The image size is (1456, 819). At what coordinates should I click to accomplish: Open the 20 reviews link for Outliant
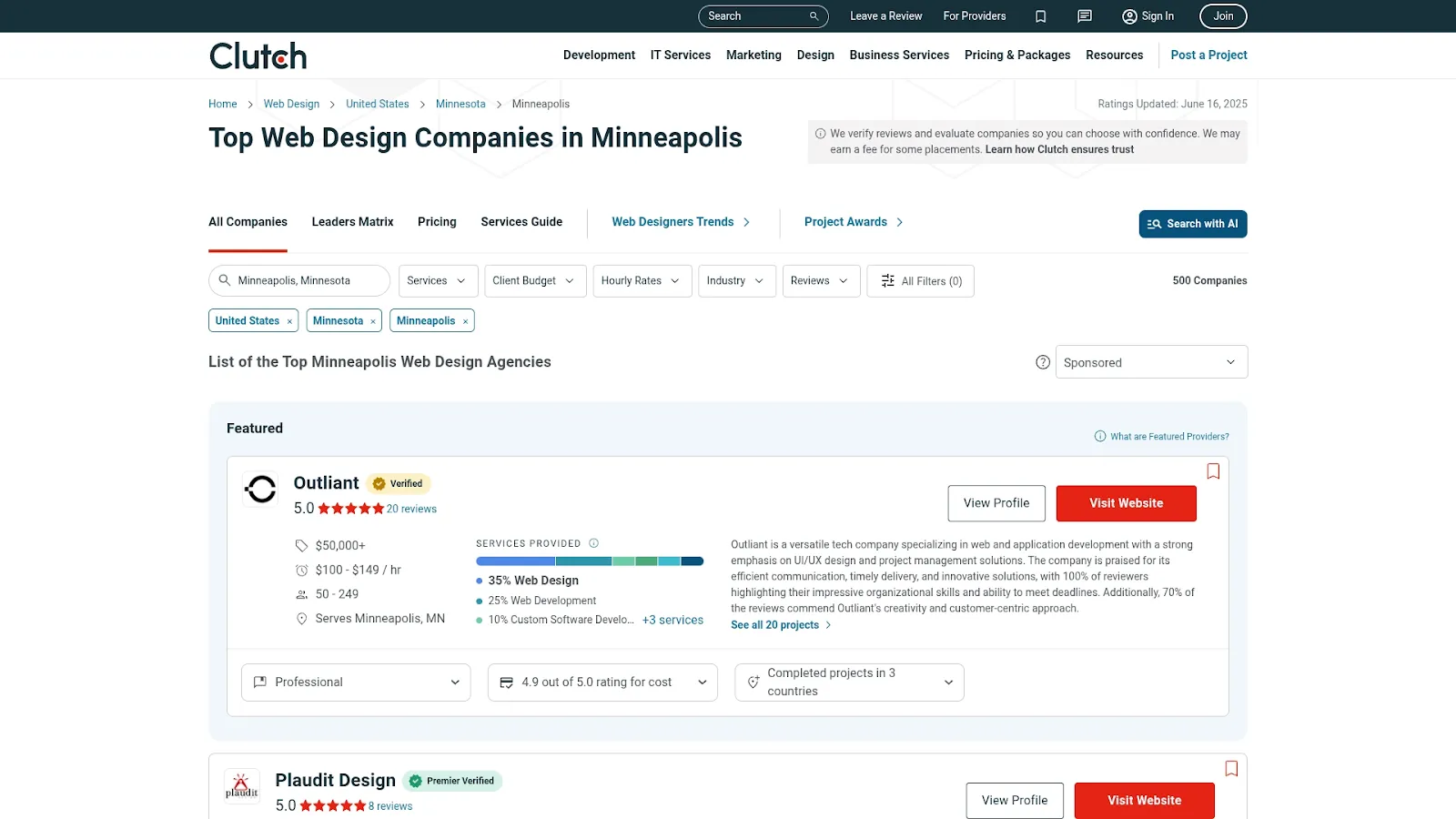click(x=410, y=509)
